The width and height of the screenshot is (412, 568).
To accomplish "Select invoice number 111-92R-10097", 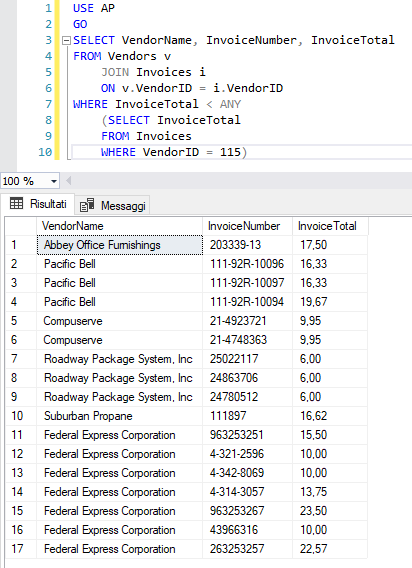I will tap(247, 283).
